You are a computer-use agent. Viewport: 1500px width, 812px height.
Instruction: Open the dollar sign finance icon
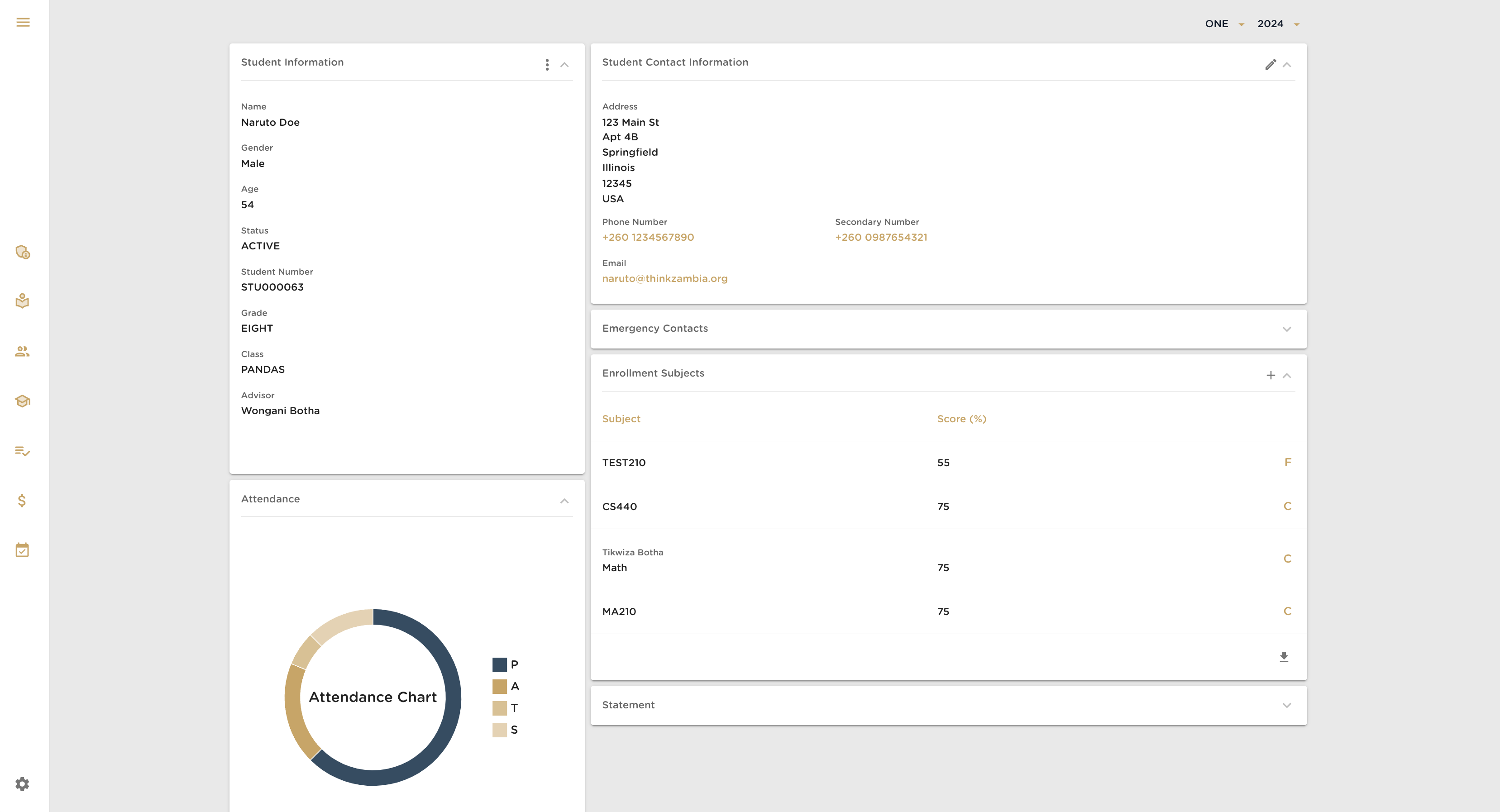click(x=22, y=500)
